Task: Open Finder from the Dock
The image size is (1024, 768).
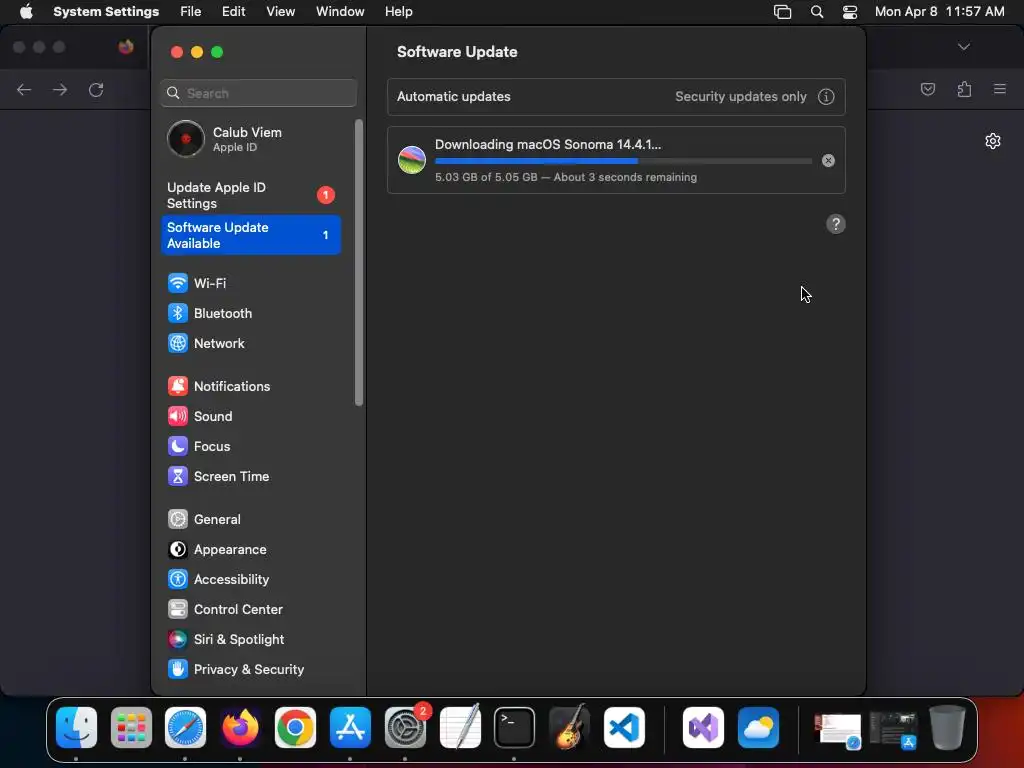Action: (x=76, y=728)
